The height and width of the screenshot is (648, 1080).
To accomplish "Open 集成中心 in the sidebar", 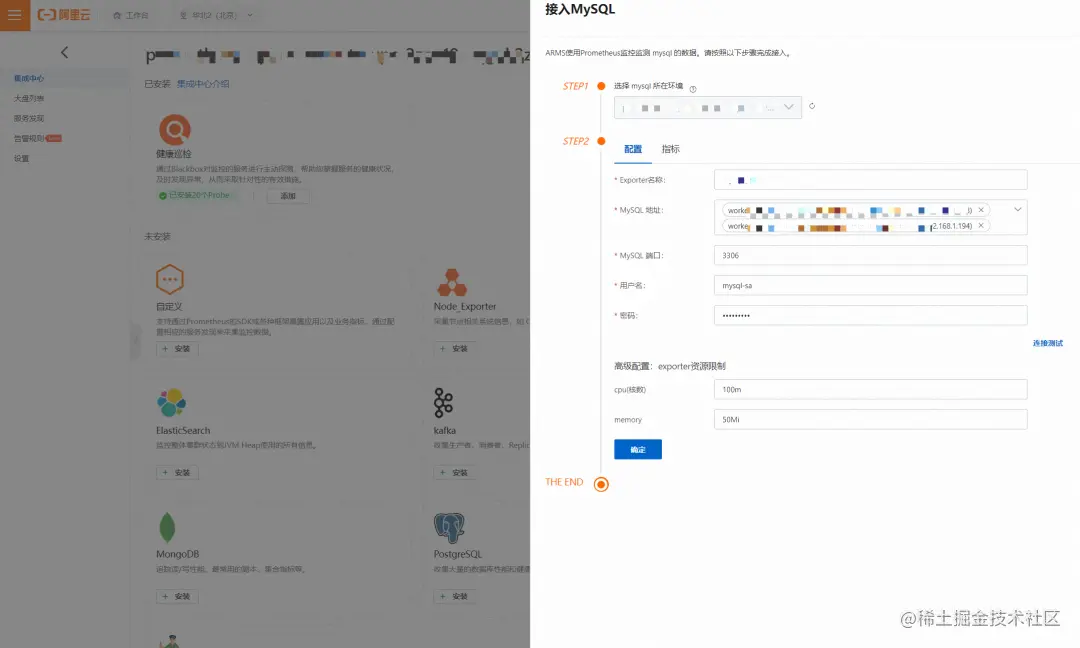I will pyautogui.click(x=29, y=79).
